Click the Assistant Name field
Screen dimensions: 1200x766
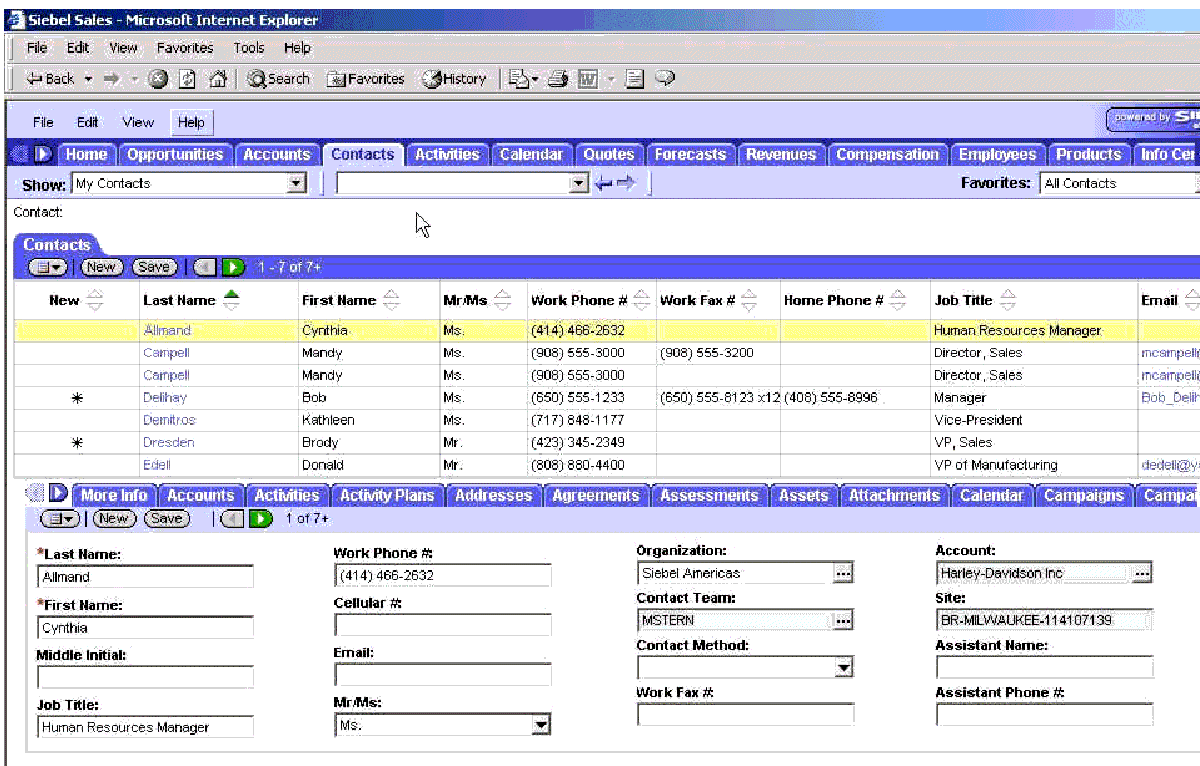pyautogui.click(x=1044, y=667)
